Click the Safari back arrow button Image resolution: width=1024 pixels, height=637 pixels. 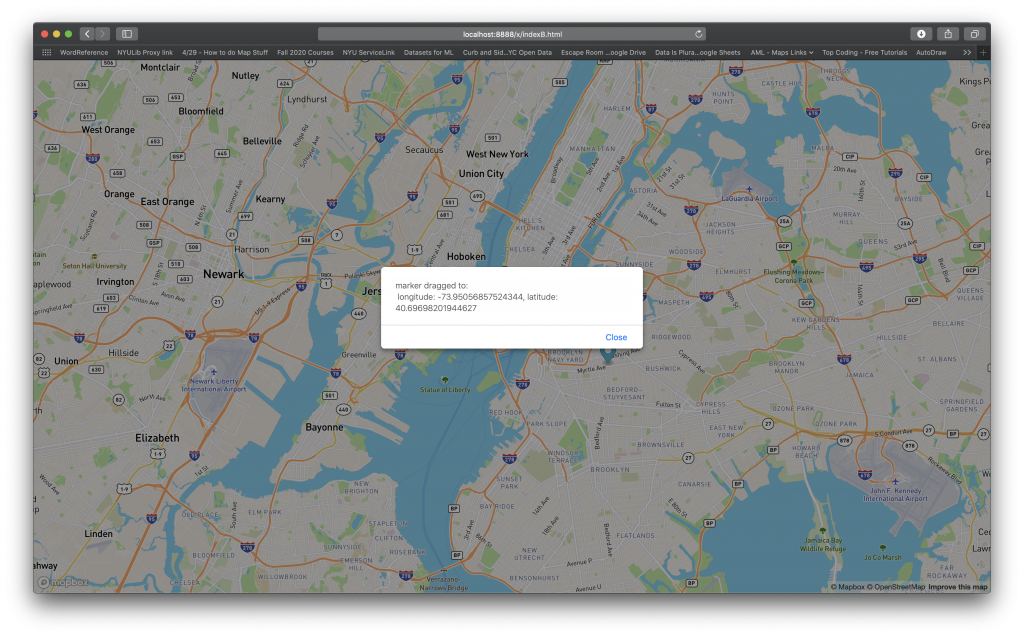(x=86, y=34)
